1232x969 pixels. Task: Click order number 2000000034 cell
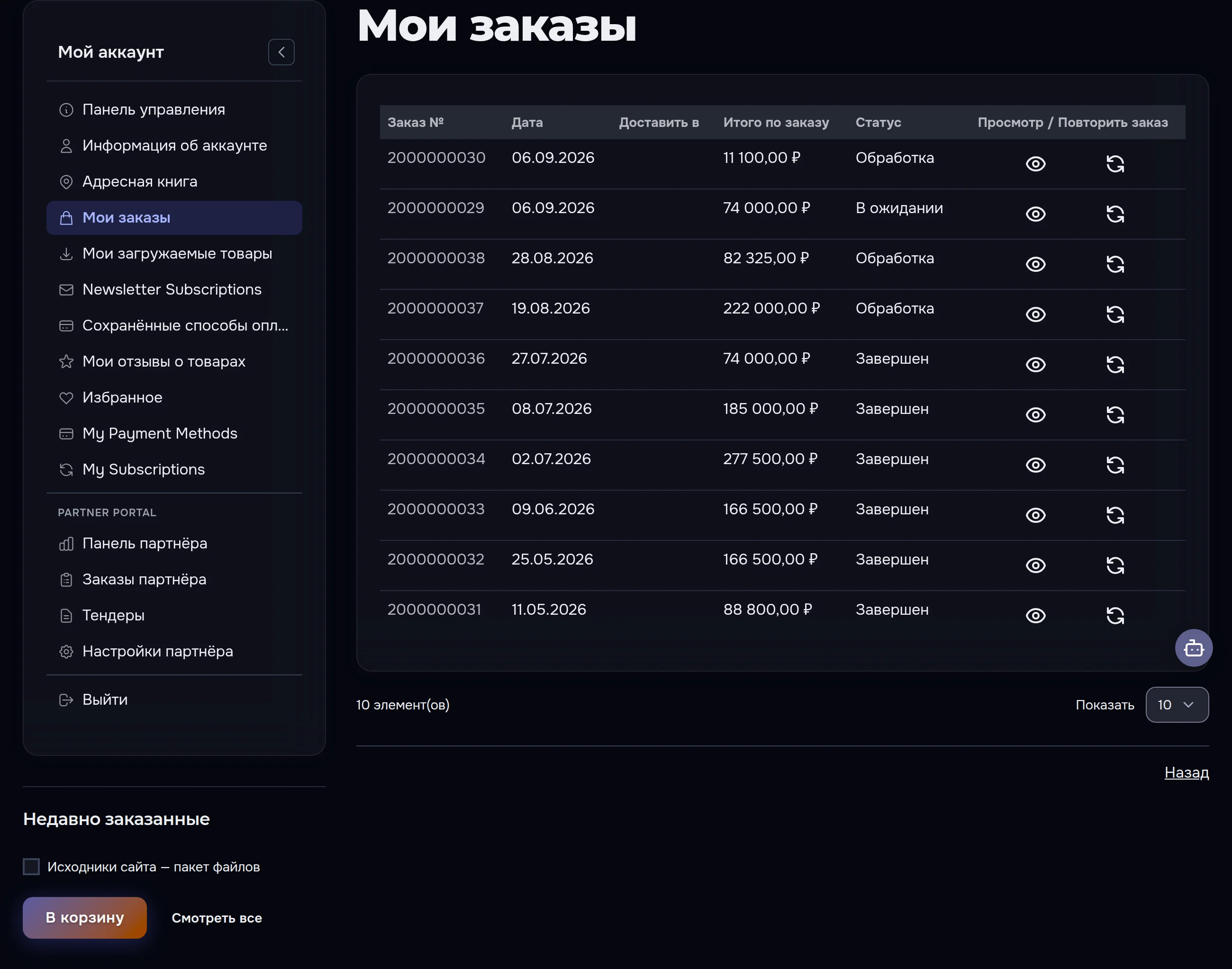click(x=436, y=458)
